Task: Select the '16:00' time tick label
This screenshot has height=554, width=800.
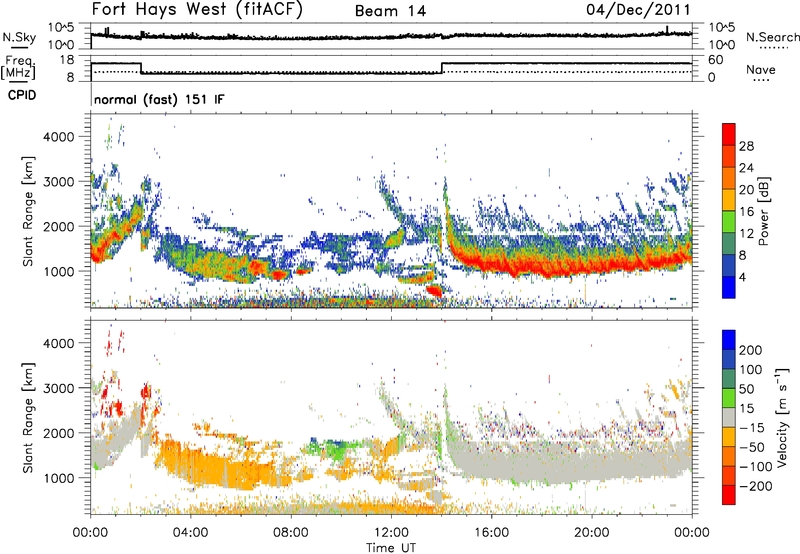Action: [x=491, y=533]
